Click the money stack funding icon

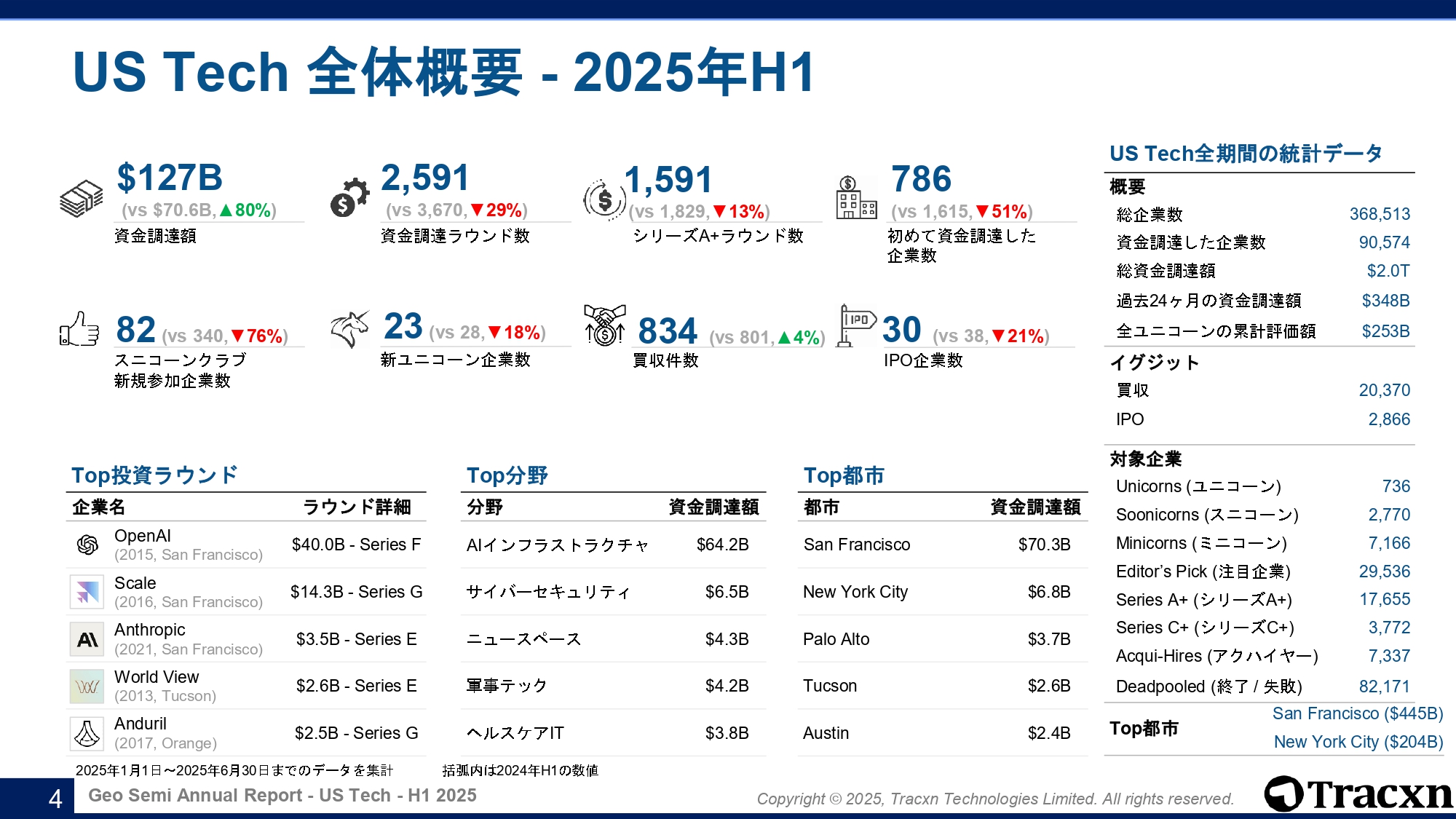coord(81,198)
